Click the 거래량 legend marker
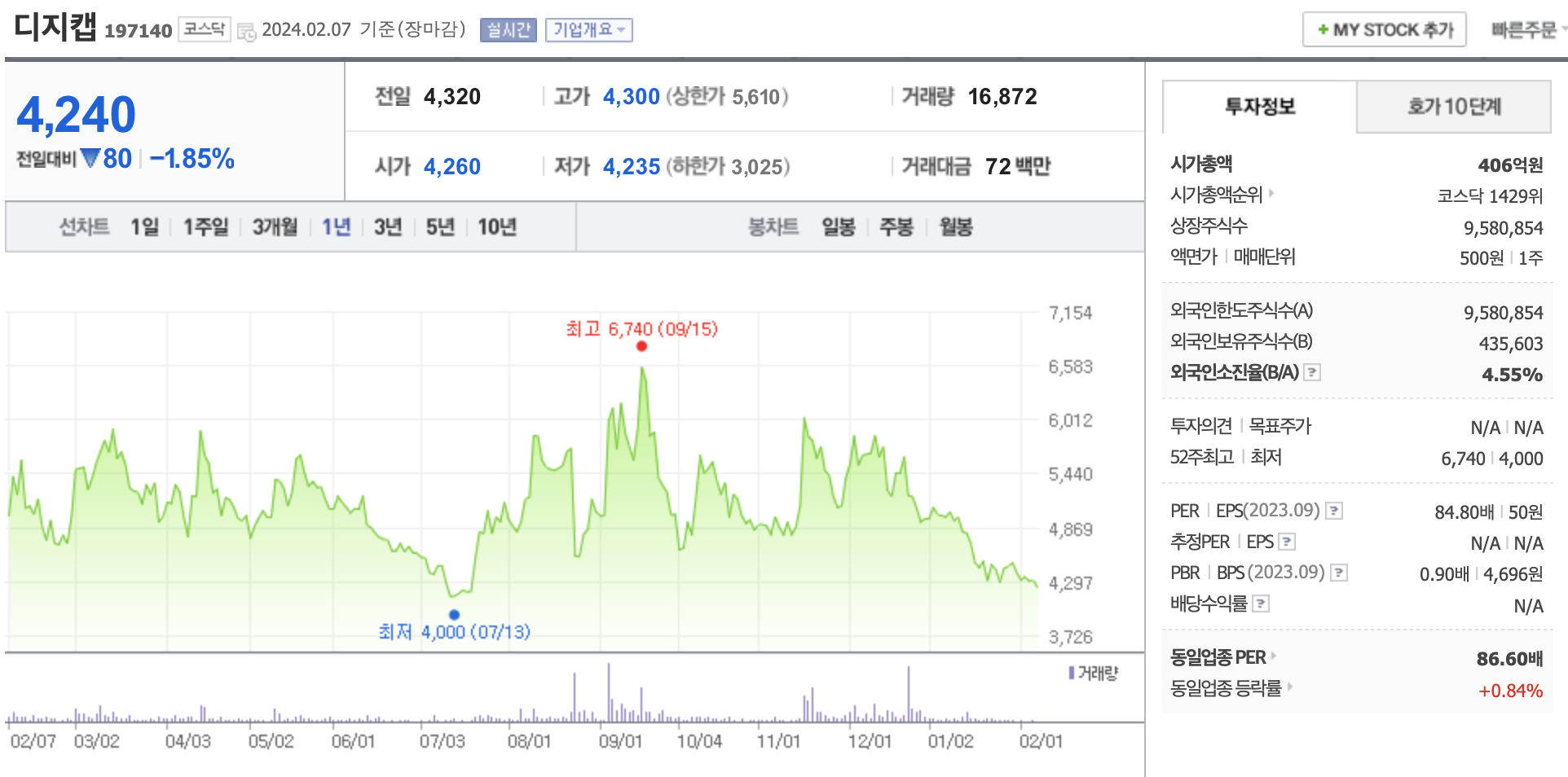The width and height of the screenshot is (1568, 777). 1072,673
